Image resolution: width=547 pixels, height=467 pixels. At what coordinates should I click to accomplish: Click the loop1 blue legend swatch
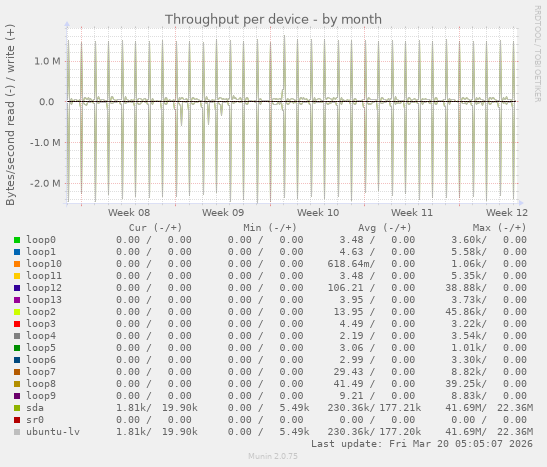coord(17,252)
